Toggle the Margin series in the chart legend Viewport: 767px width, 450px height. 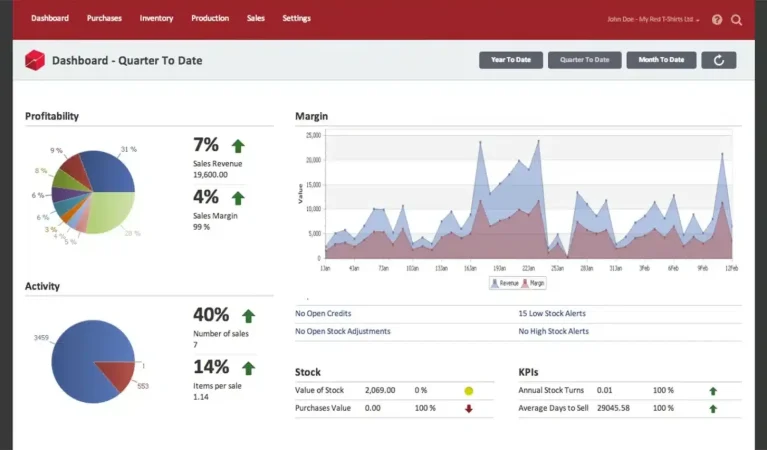(x=533, y=283)
